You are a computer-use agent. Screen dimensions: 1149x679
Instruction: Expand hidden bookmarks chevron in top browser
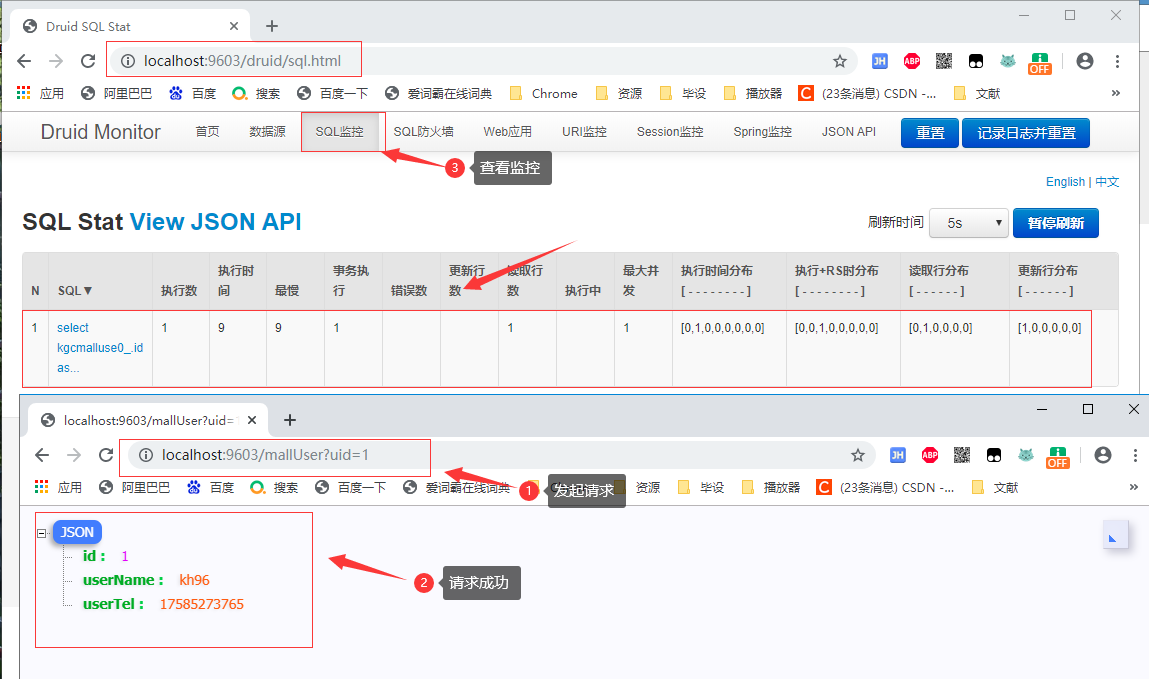click(1115, 93)
